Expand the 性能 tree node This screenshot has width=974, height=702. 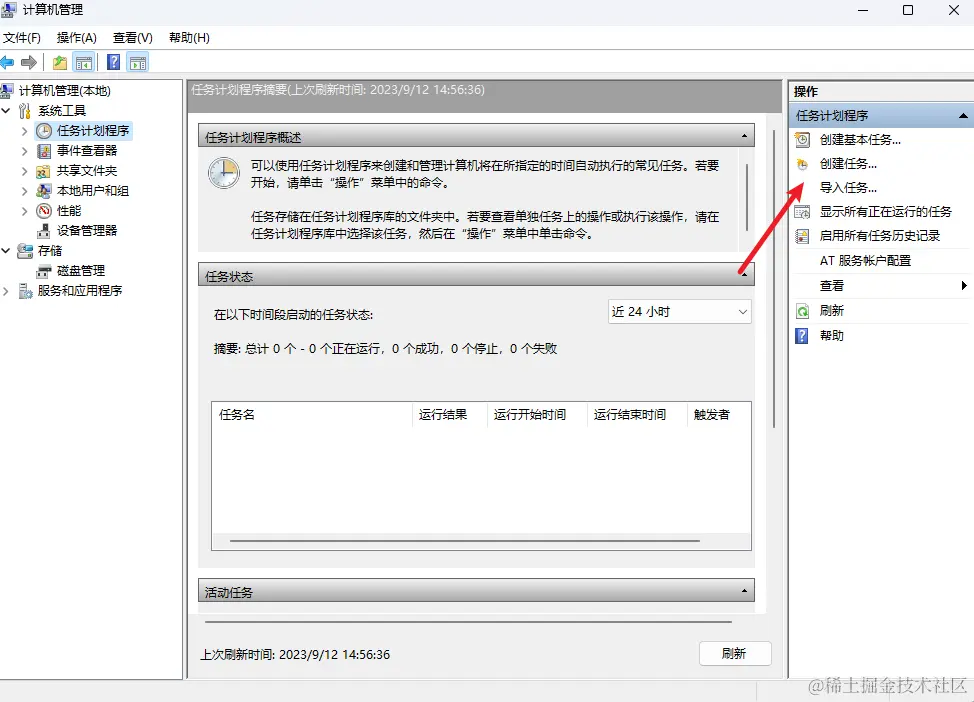tap(24, 211)
